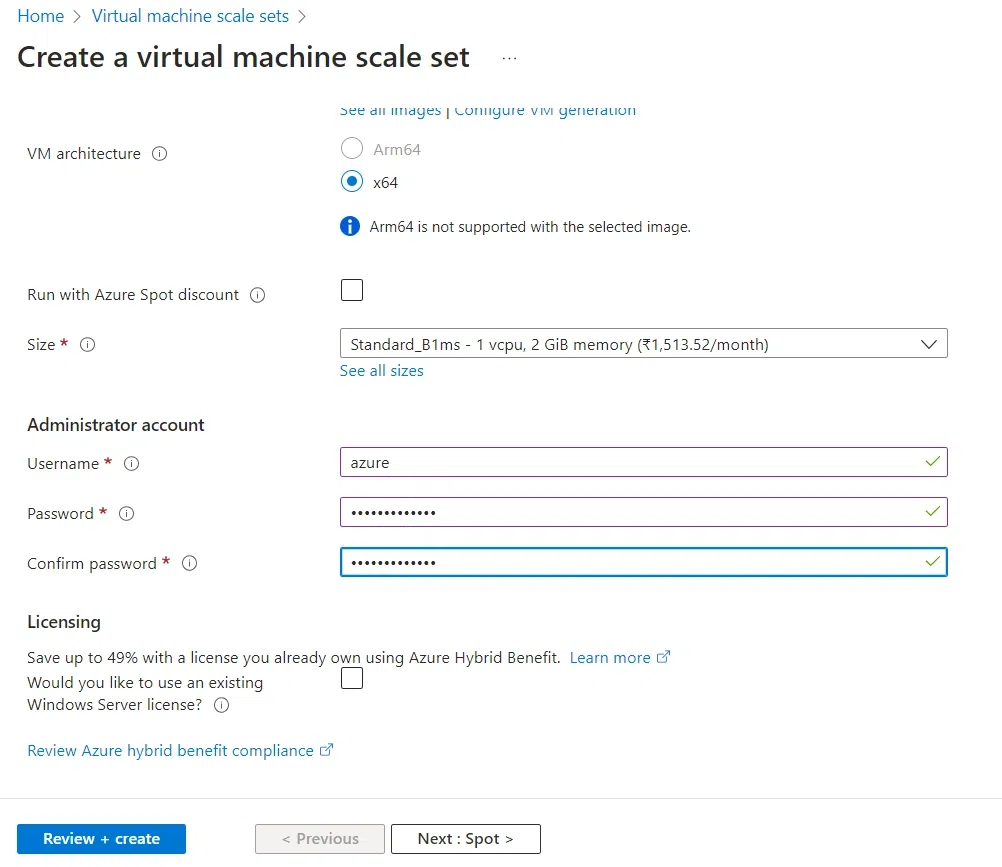Open the See all sizes link
Viewport: 1002px width, 867px height.
point(381,371)
